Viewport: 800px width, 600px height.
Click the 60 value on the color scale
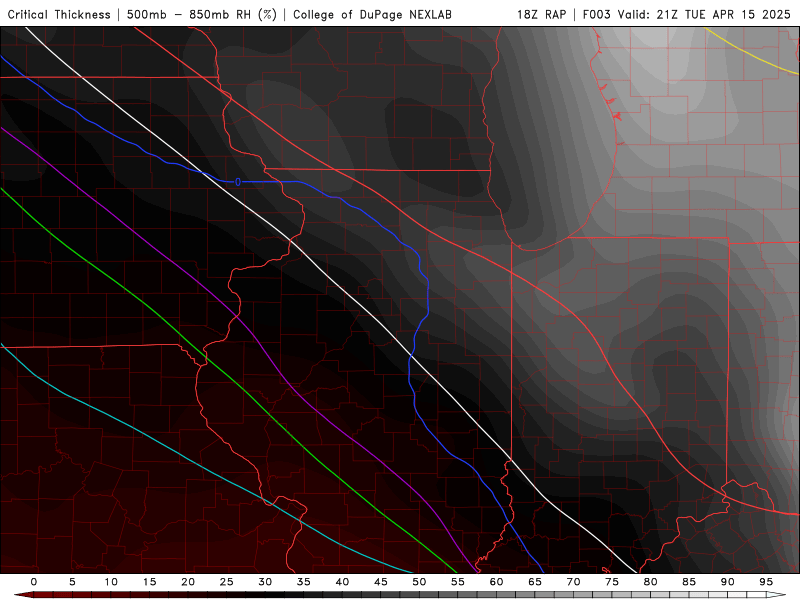pyautogui.click(x=496, y=582)
